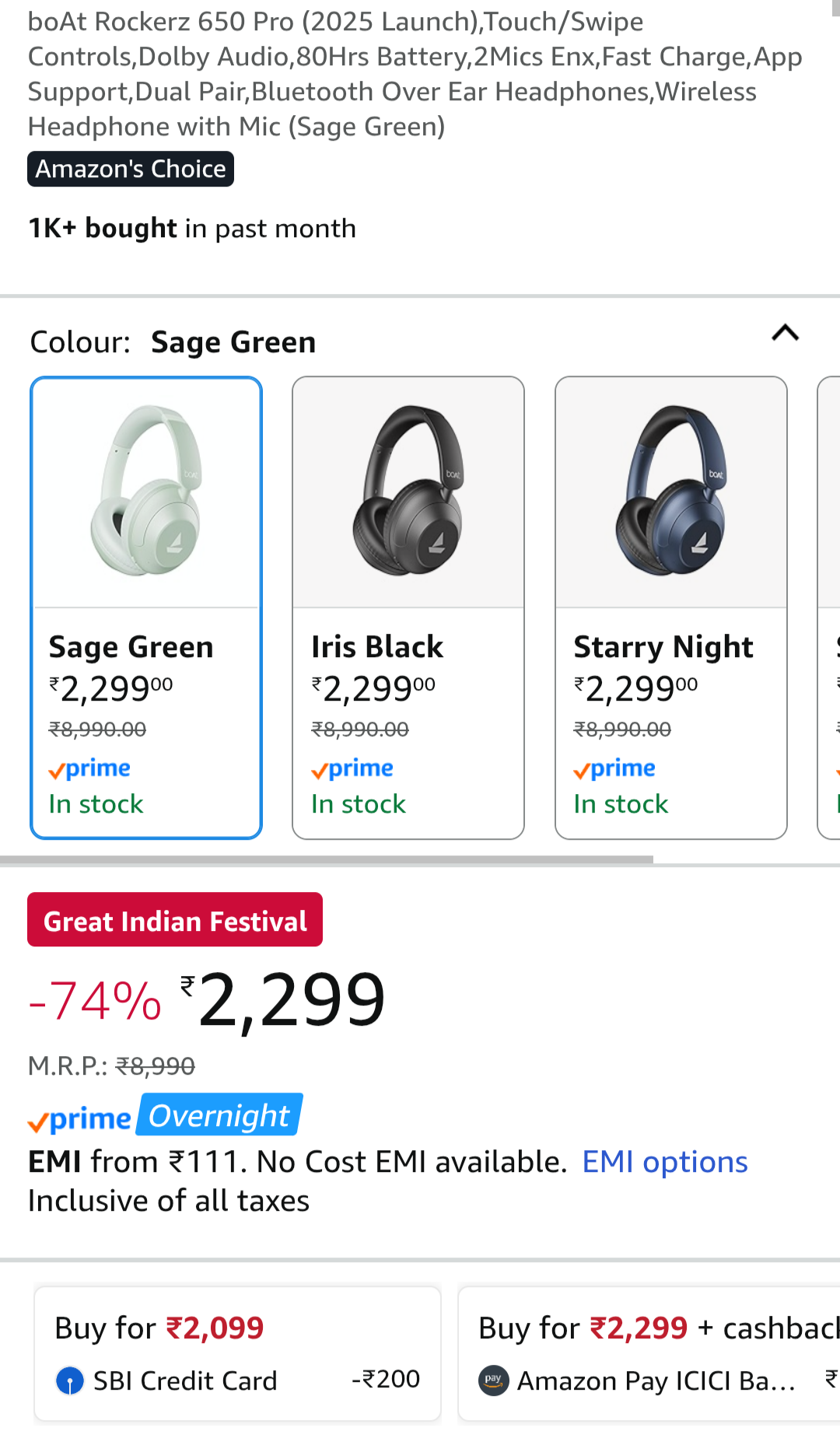840x1438 pixels.
Task: Select the Sage Green colour name
Action: coord(131,647)
